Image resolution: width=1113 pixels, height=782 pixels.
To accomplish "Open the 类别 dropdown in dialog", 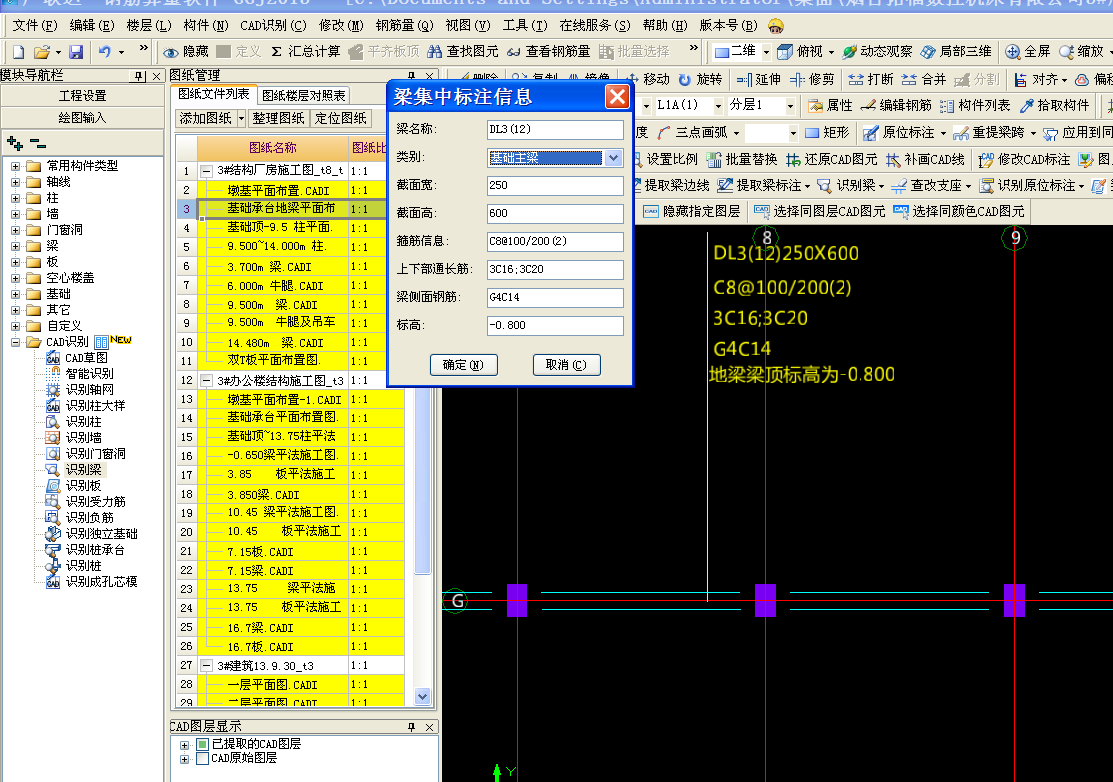I will click(613, 158).
